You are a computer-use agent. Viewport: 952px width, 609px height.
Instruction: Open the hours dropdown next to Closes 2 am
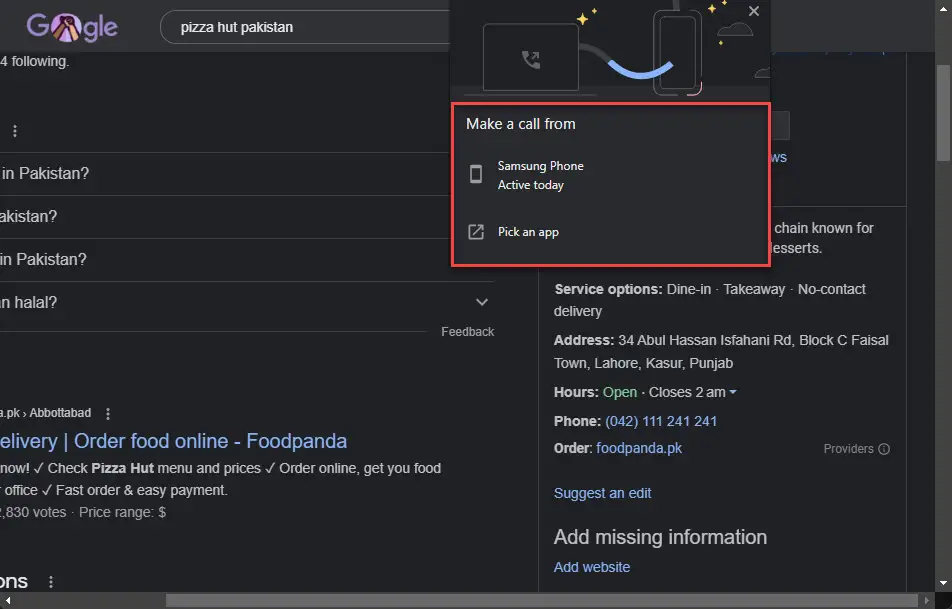(x=733, y=392)
